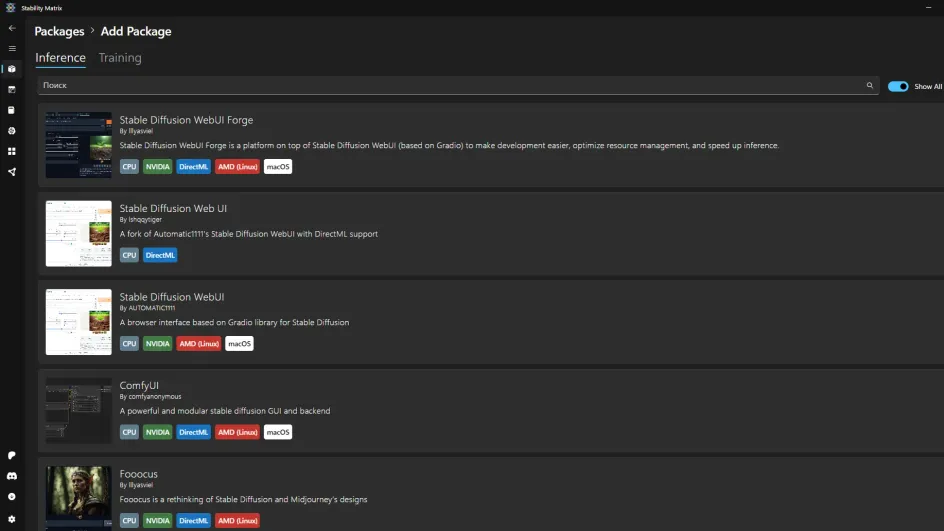The height and width of the screenshot is (531, 944).
Task: Click the Stability Matrix logo in the title bar
Action: pos(10,8)
